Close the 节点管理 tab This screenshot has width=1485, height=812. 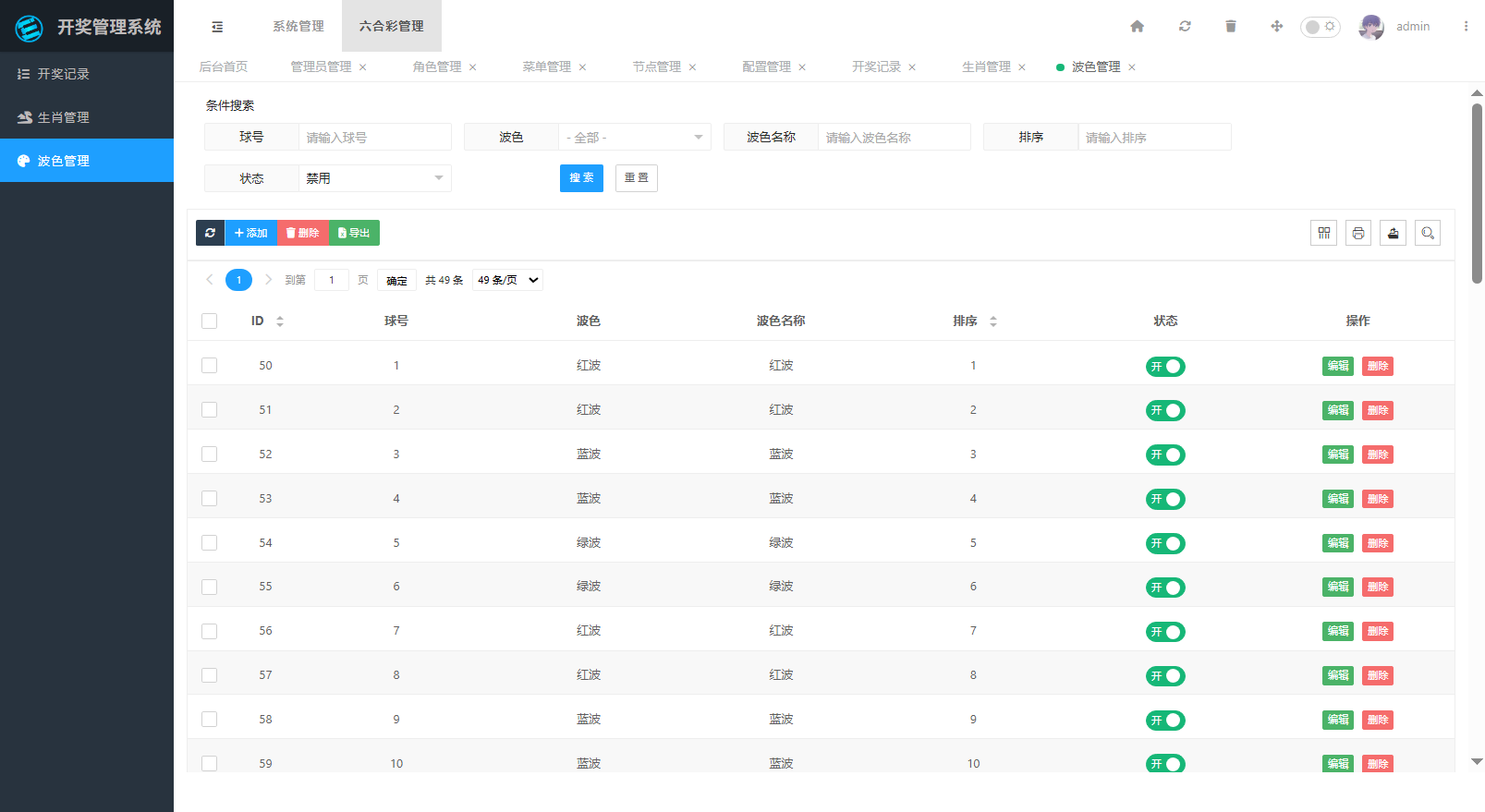693,67
